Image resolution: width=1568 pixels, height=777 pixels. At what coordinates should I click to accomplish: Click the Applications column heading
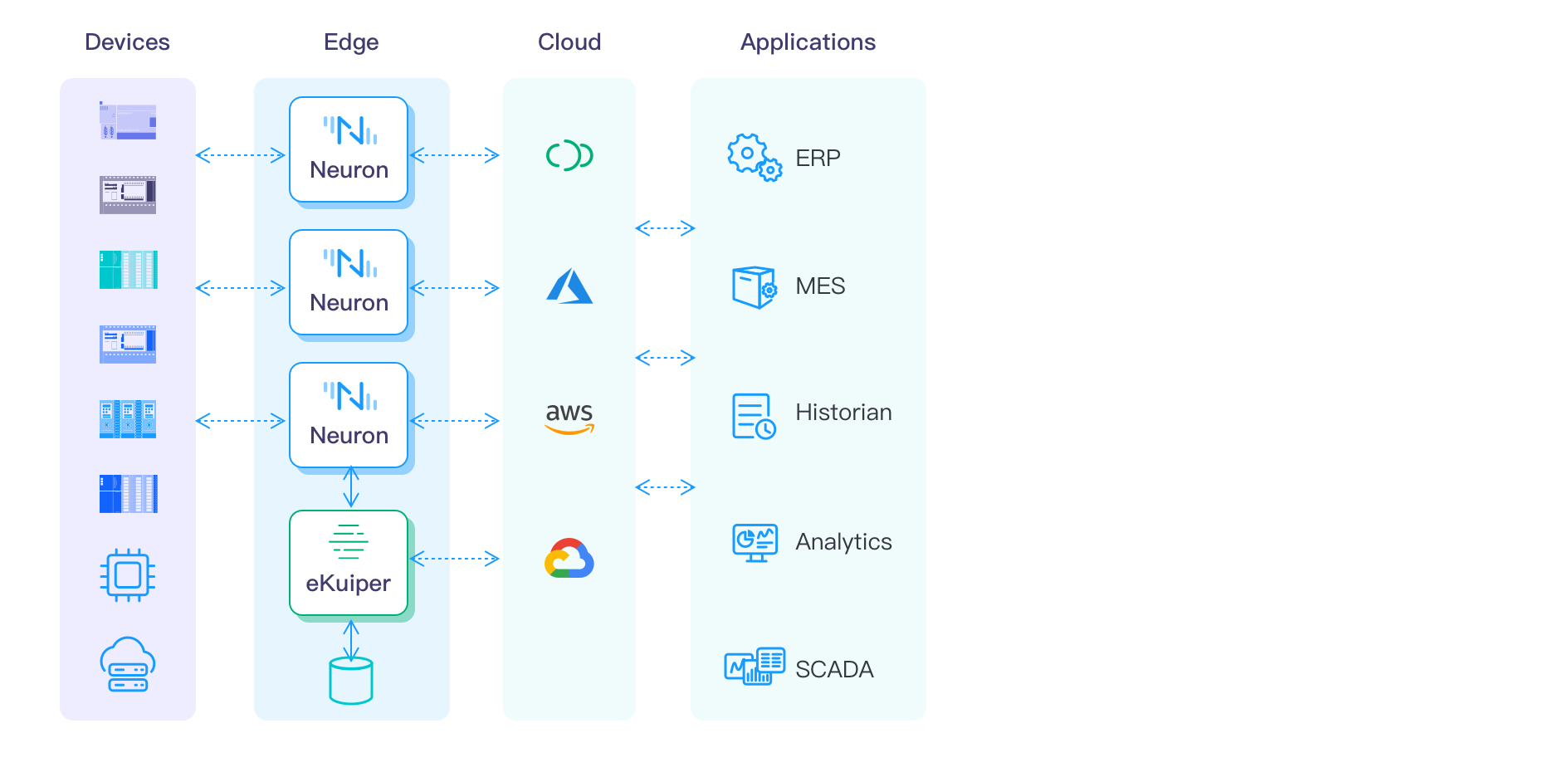808,42
